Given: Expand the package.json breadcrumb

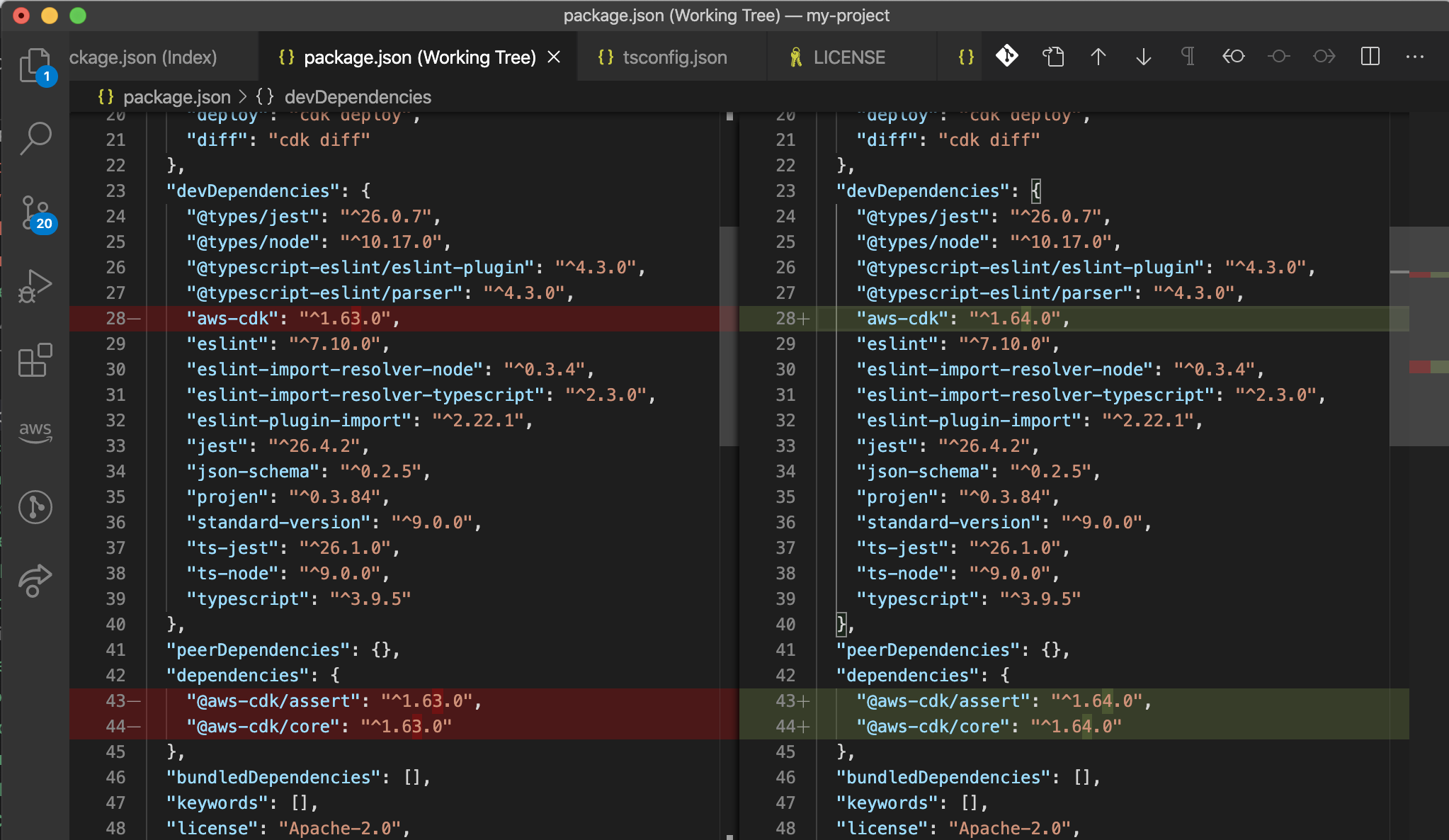Looking at the screenshot, I should [177, 97].
